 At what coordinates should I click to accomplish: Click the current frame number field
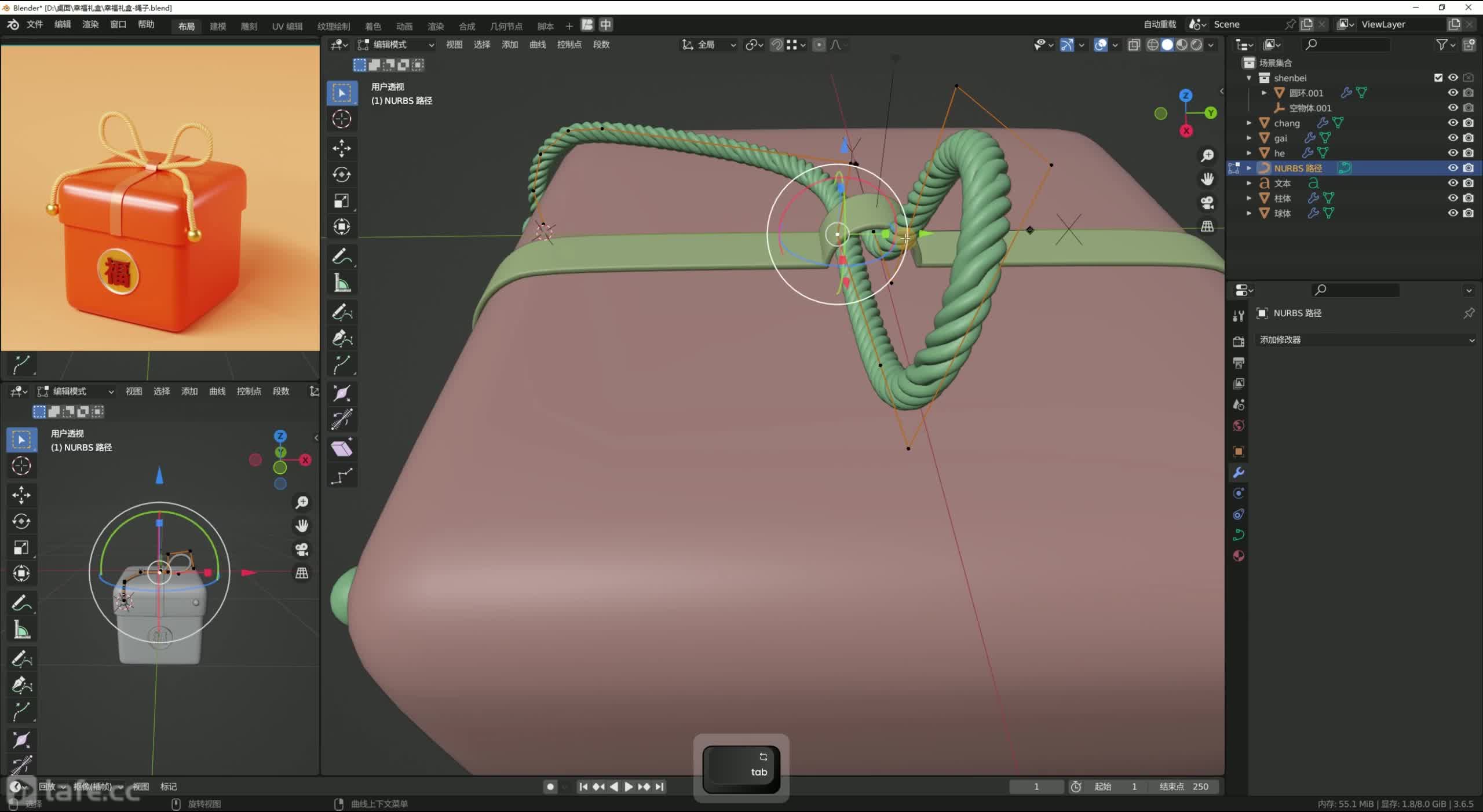[x=1036, y=787]
